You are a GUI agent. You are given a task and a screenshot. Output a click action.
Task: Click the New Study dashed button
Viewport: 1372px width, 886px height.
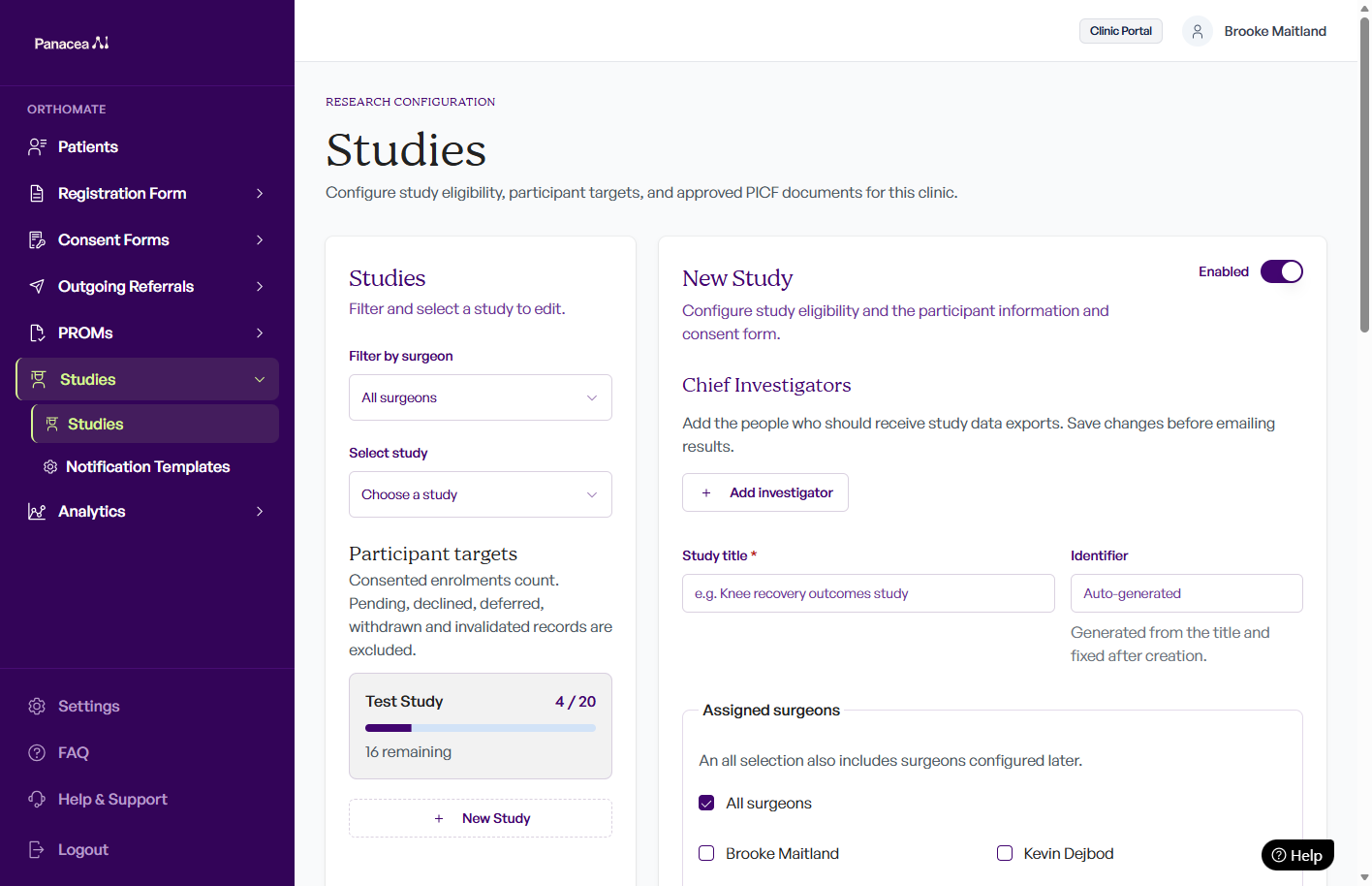coord(481,818)
